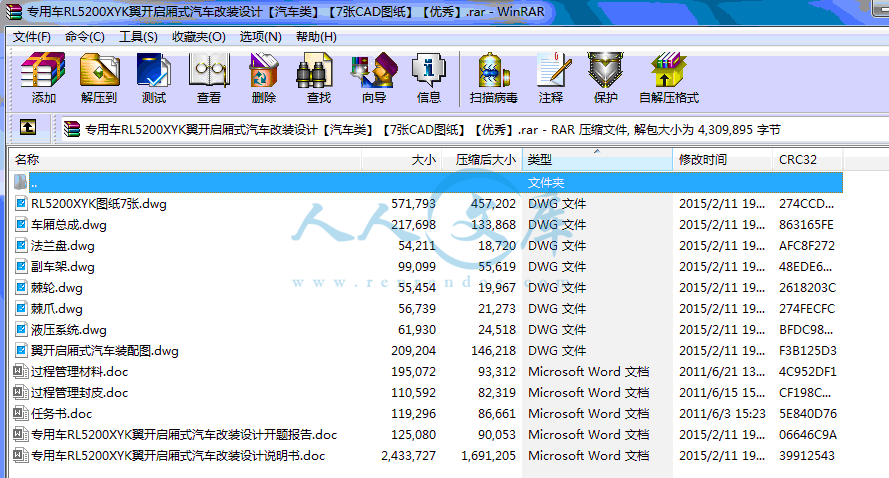Viewport: 889px width, 478px height.
Task: Sort by 压缩后大小 column header
Action: 482,159
